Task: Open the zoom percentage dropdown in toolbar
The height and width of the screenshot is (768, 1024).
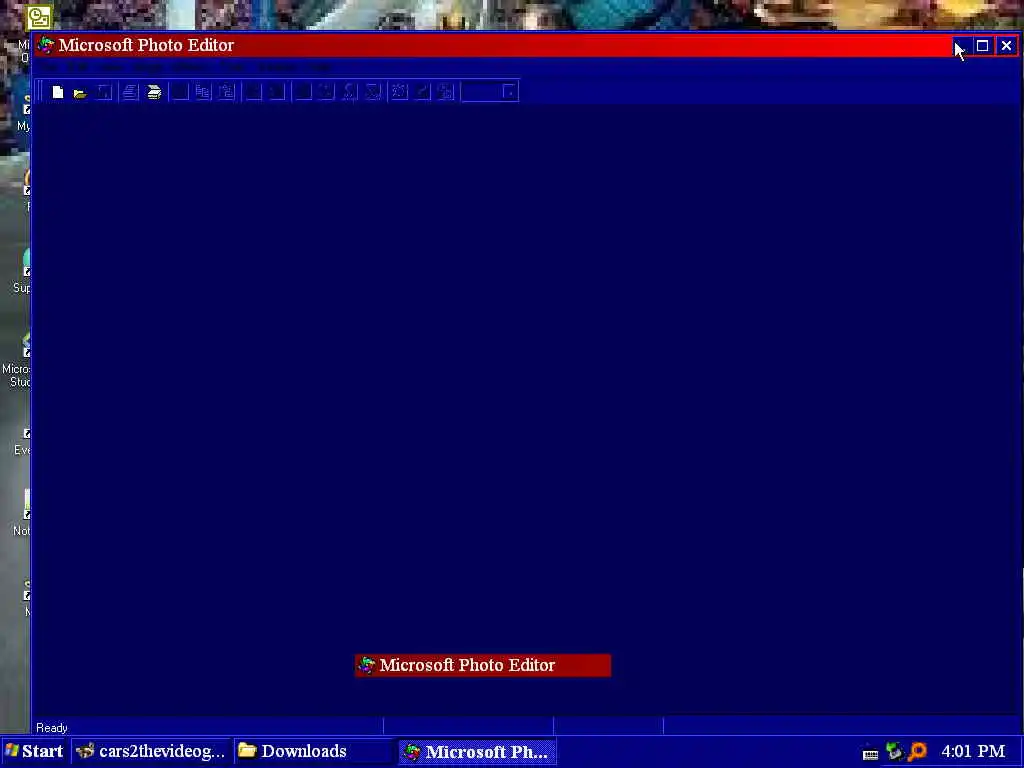Action: [510, 92]
